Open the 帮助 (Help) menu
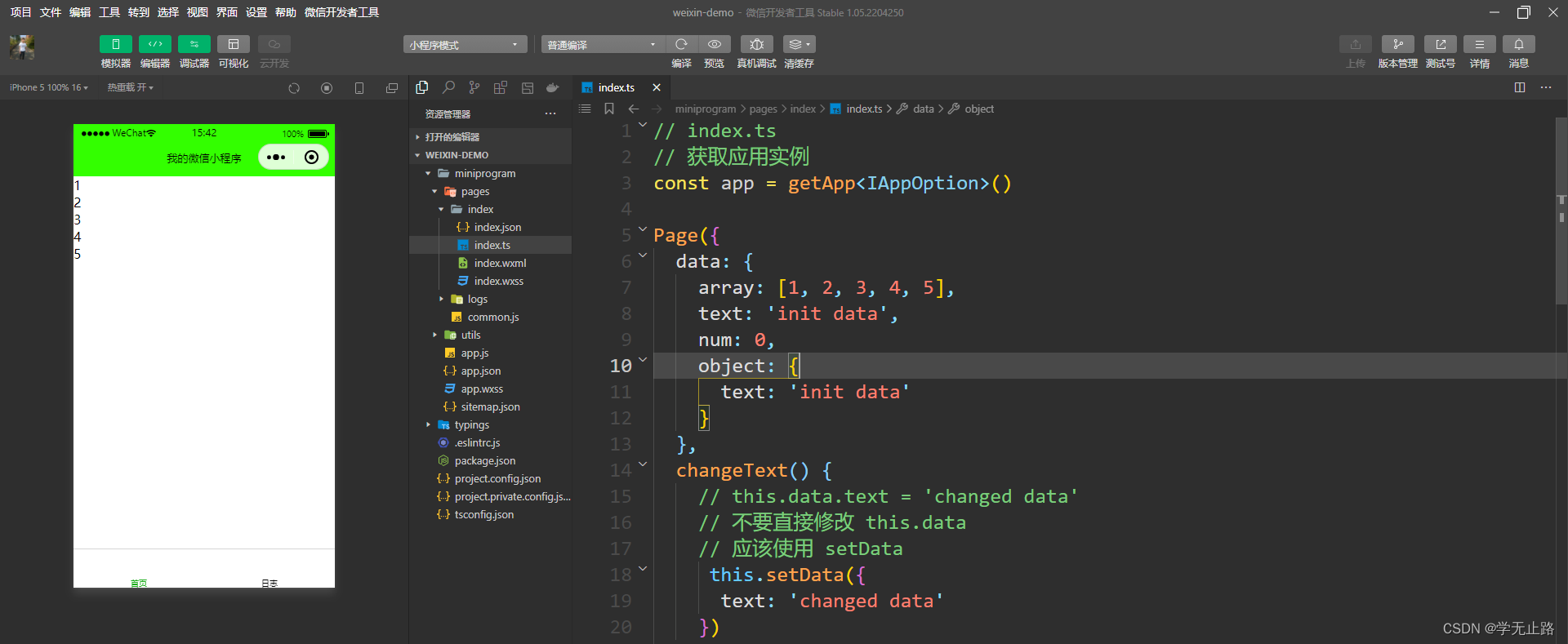Image resolution: width=1568 pixels, height=644 pixels. coord(286,12)
